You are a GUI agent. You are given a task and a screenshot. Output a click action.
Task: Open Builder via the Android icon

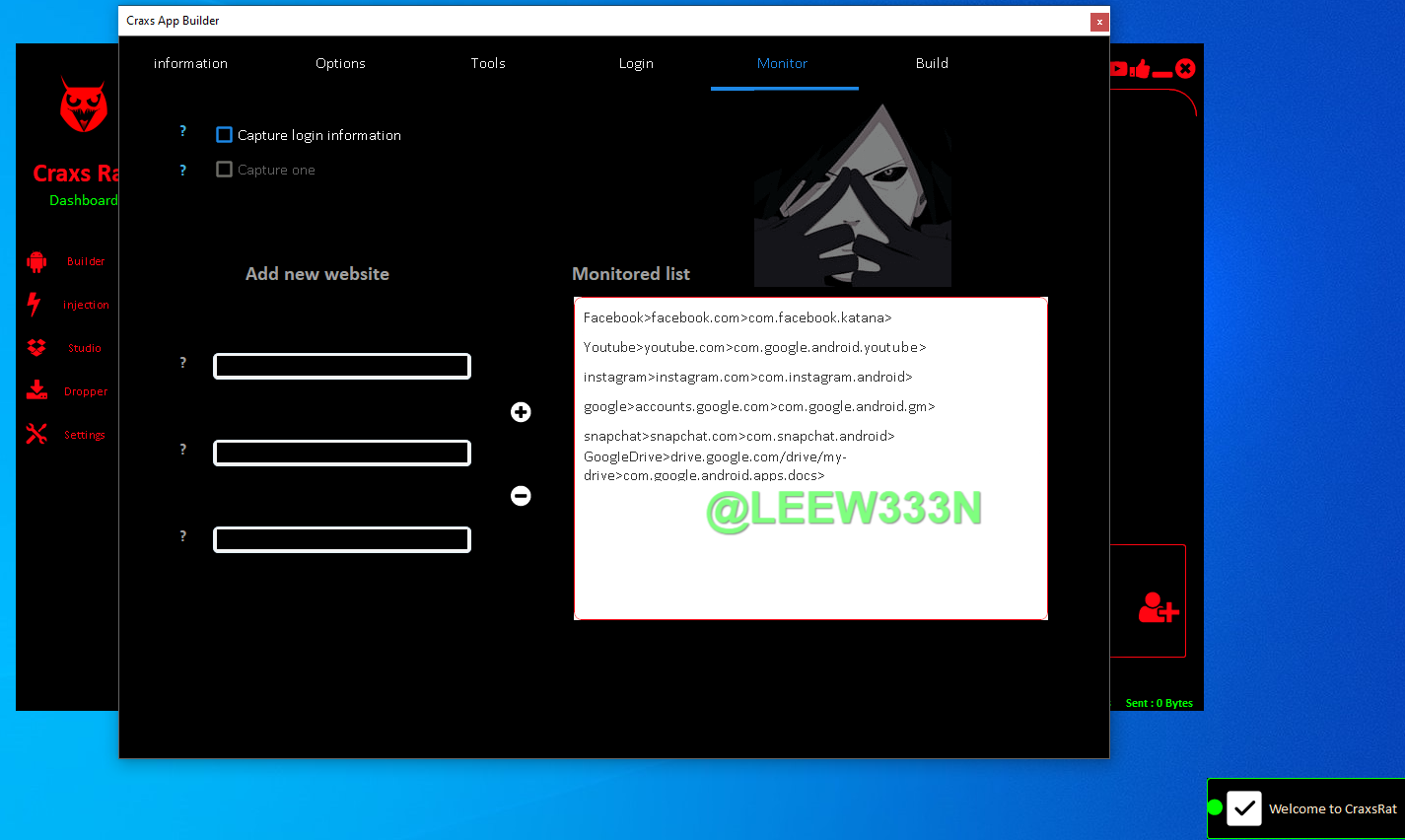(36, 261)
